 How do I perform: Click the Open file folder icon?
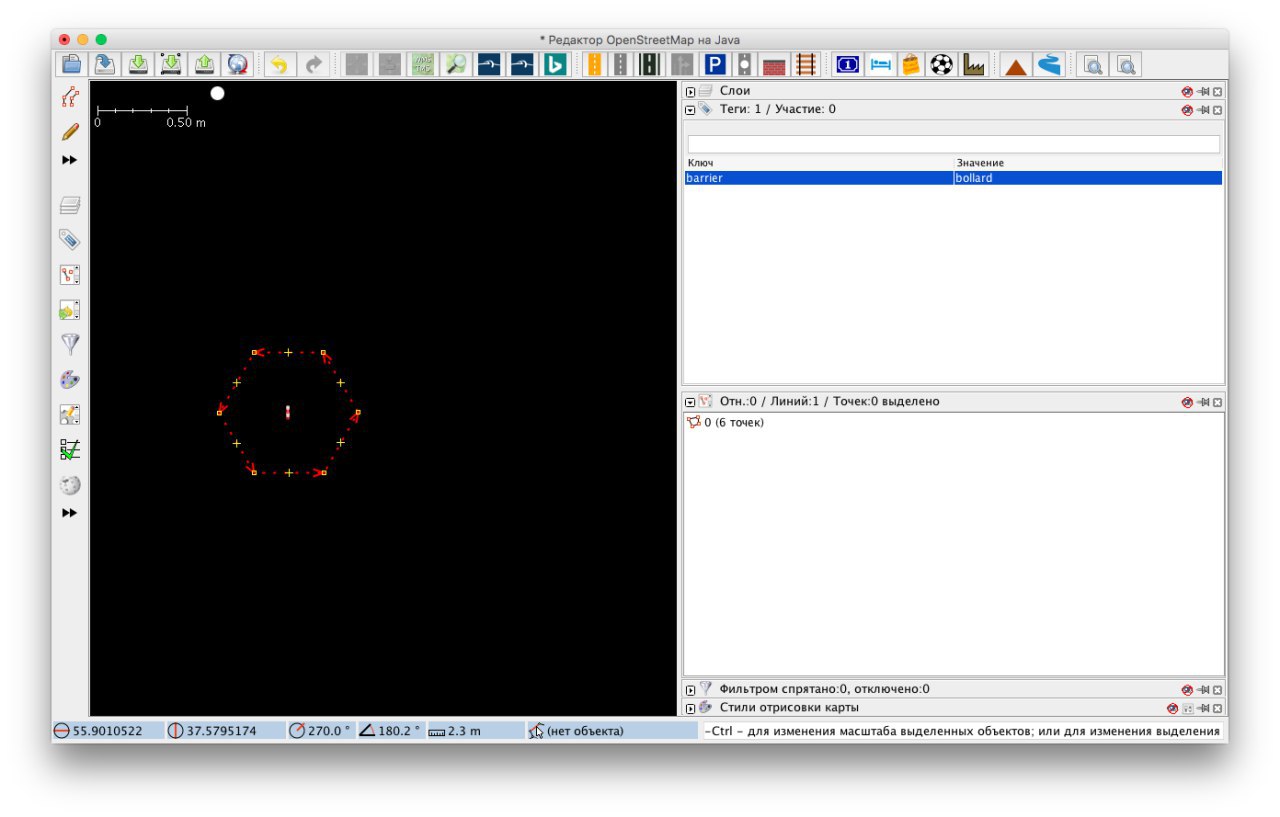72,64
